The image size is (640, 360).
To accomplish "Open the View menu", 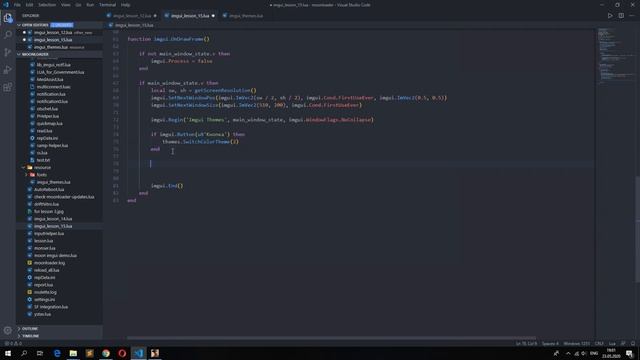I will tap(65, 5).
